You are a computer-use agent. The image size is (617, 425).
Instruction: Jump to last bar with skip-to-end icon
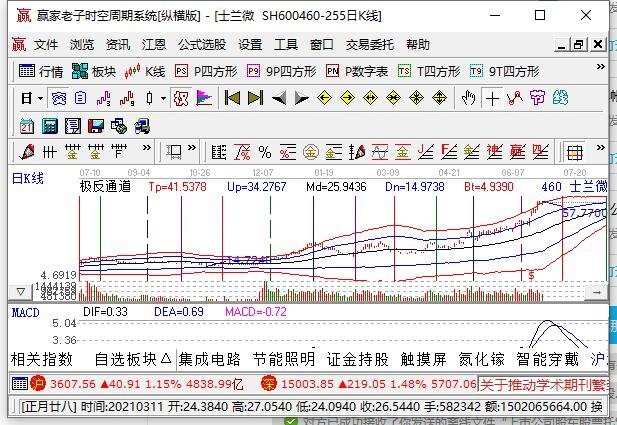[x=255, y=98]
